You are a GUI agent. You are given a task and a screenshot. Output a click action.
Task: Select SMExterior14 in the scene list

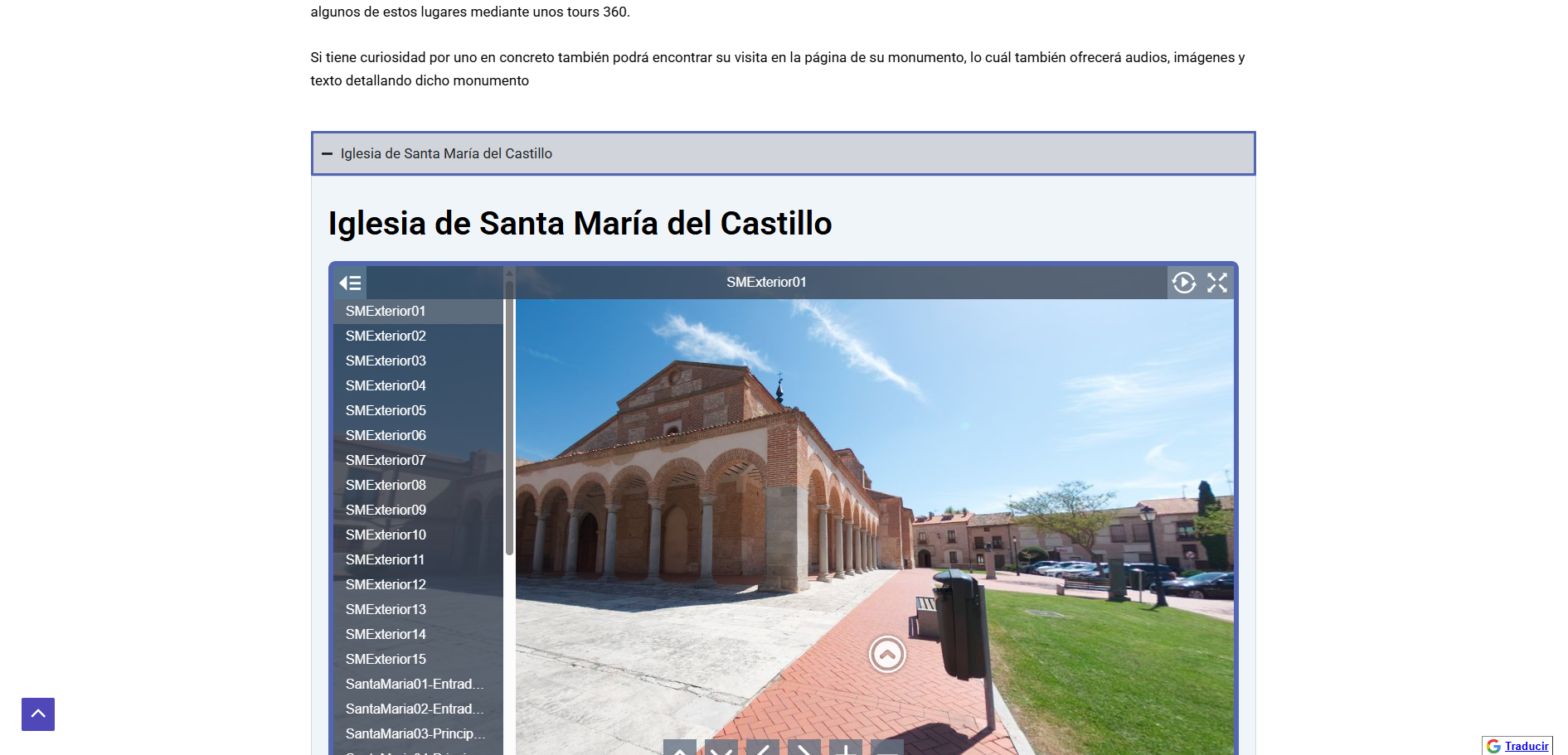pos(418,634)
